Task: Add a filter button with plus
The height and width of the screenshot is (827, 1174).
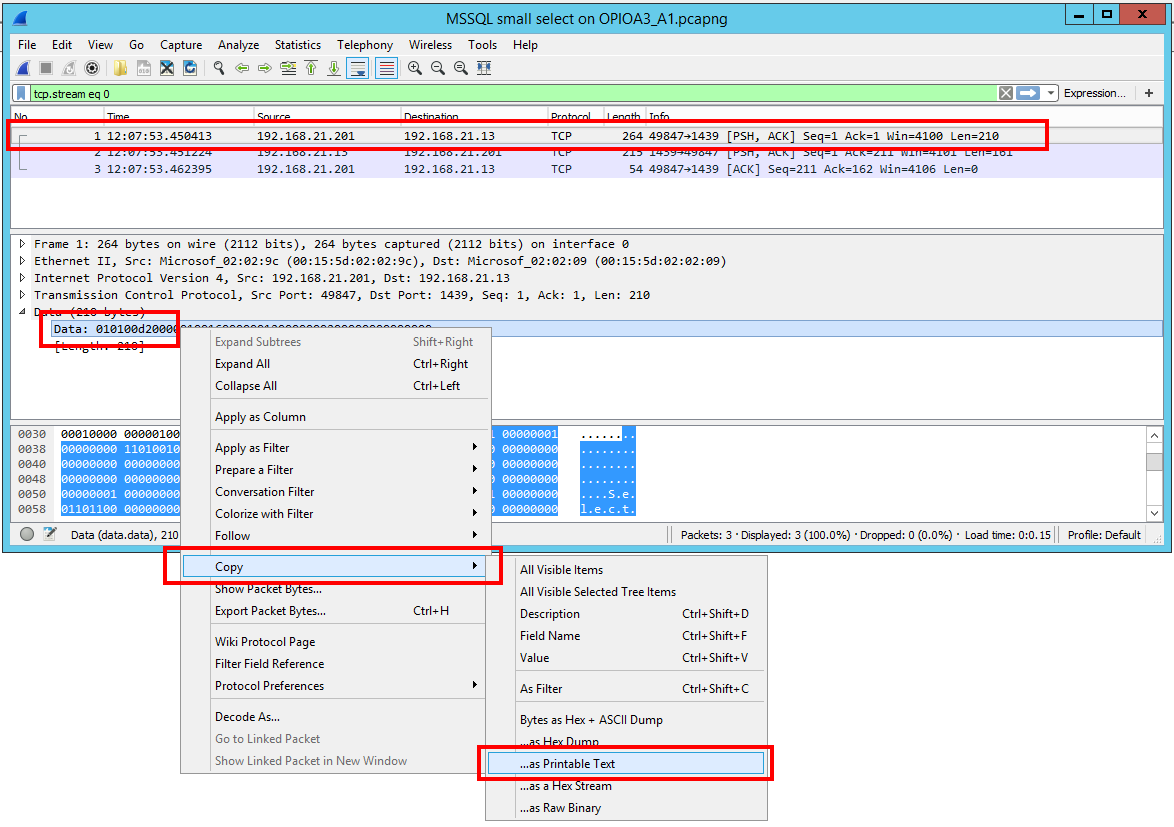Action: pos(1149,94)
